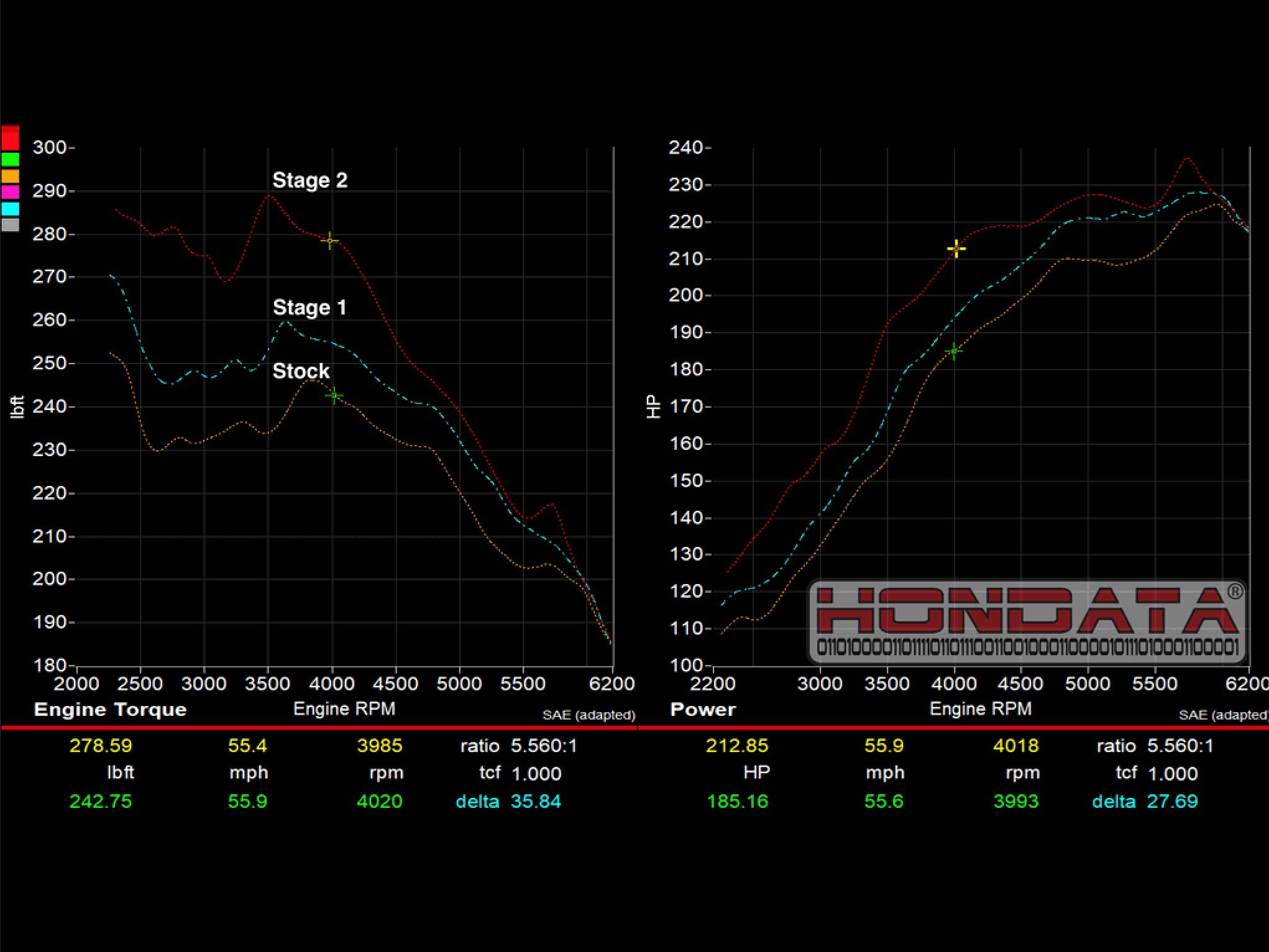Click the HP axis label on Power graph
This screenshot has height=952, width=1269.
pos(654,407)
